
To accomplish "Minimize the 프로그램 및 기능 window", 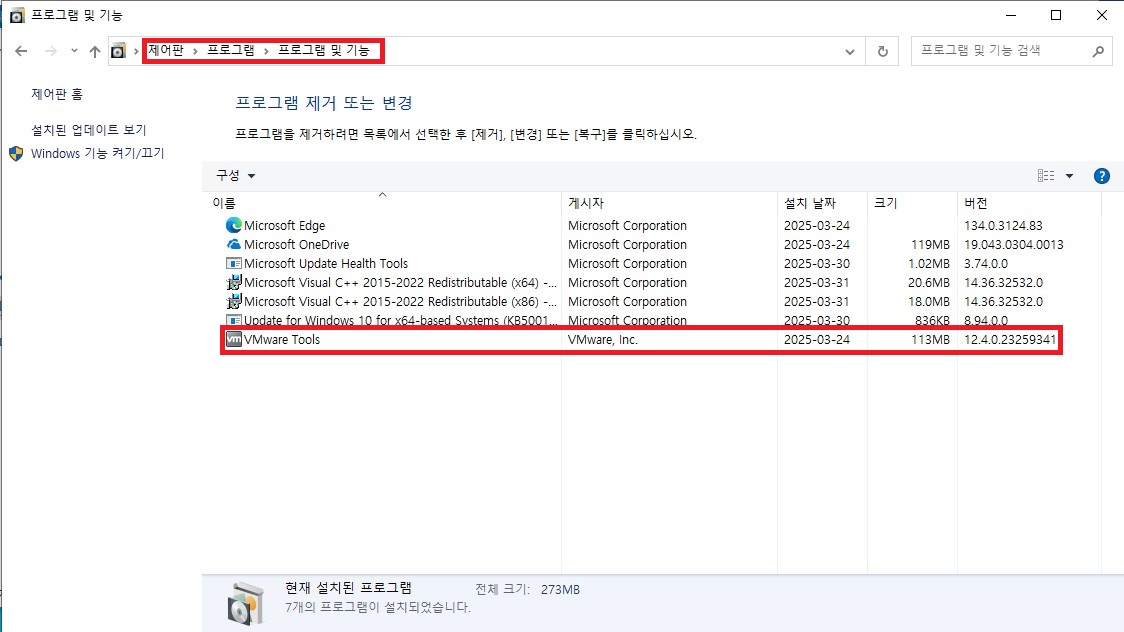I will (1011, 15).
